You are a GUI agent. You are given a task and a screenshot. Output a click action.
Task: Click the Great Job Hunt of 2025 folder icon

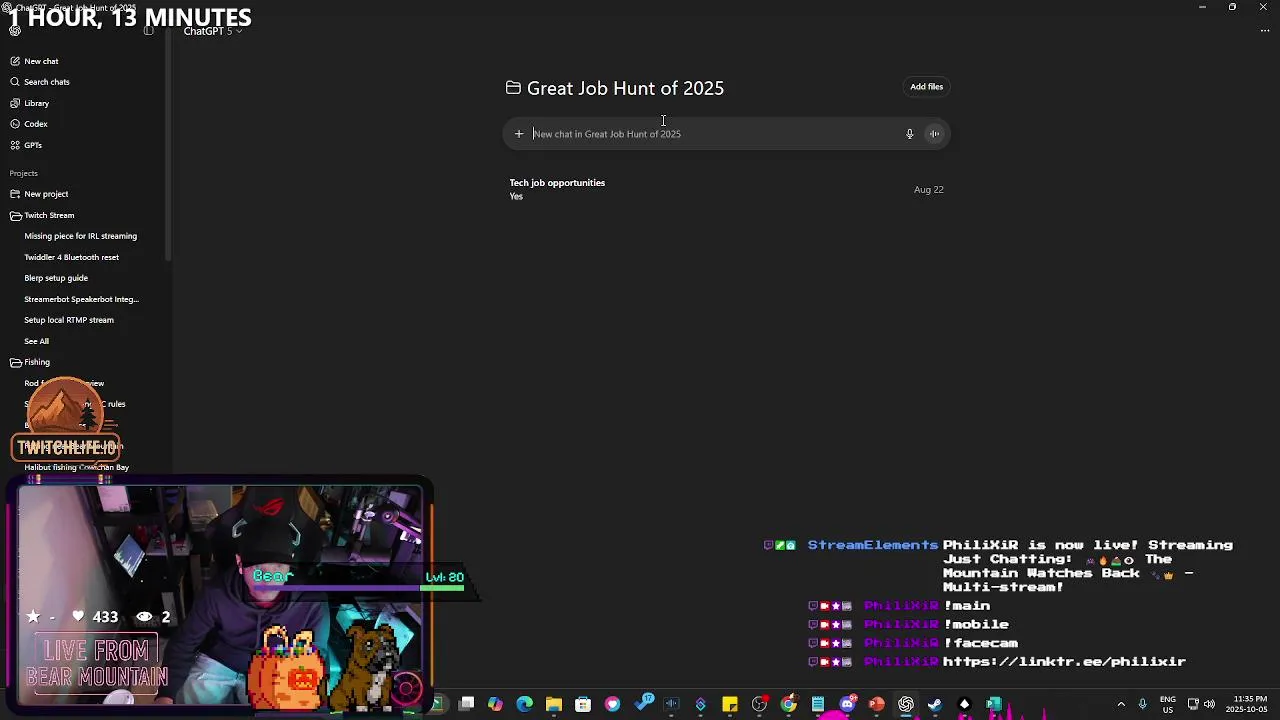513,88
